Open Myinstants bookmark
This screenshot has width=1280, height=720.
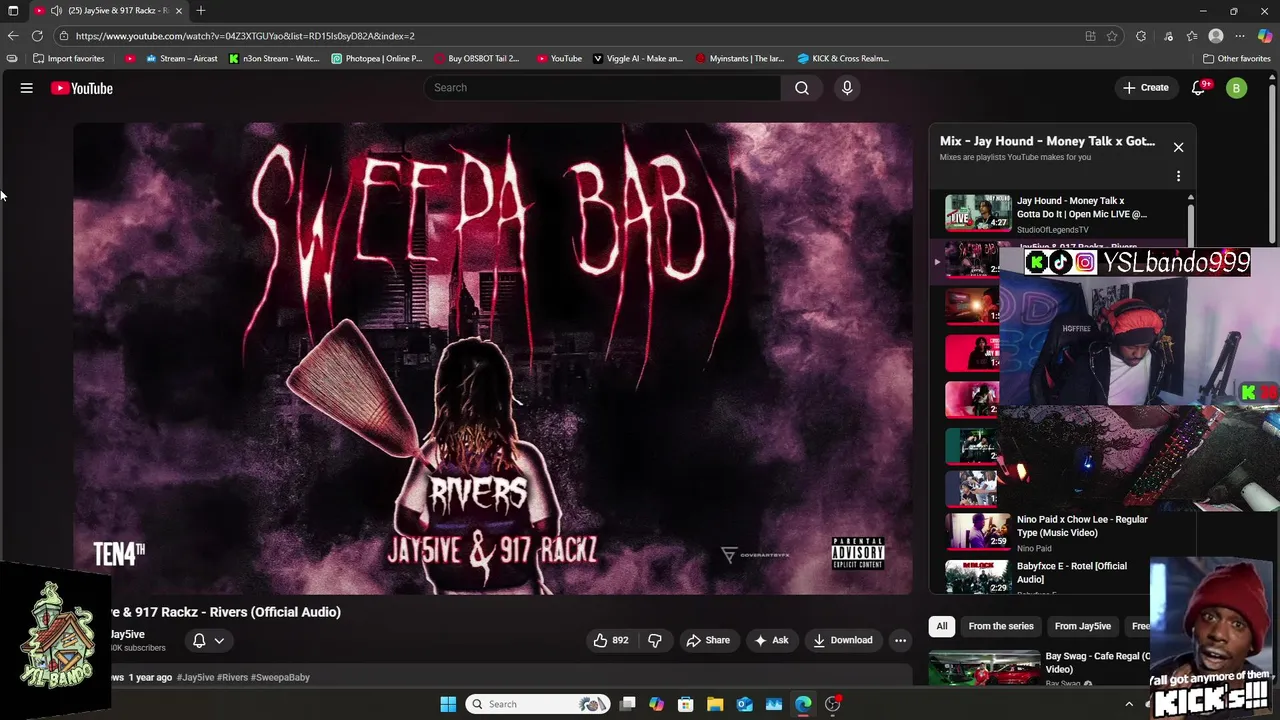point(740,58)
